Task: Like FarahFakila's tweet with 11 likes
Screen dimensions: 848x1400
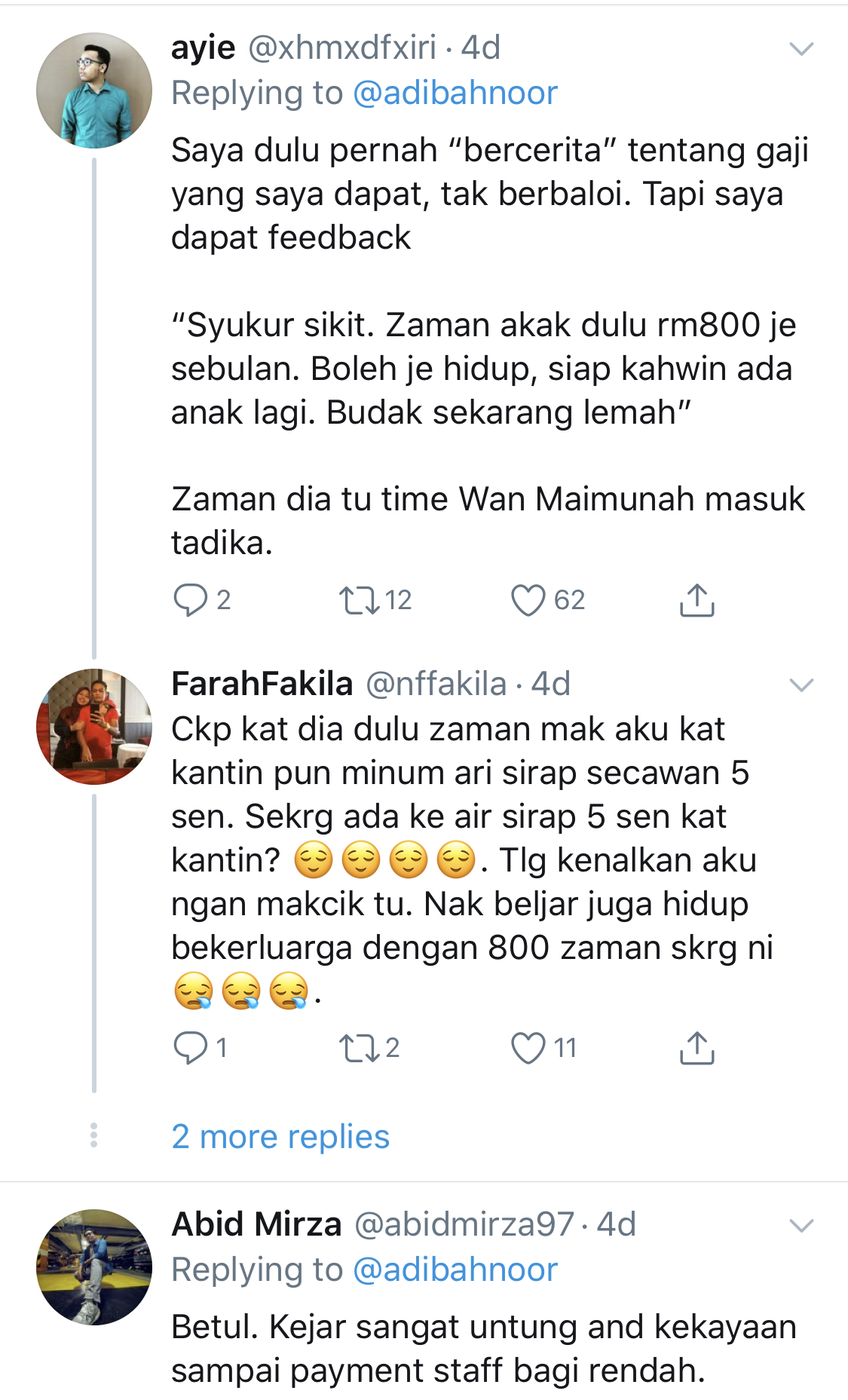Action: [528, 1048]
